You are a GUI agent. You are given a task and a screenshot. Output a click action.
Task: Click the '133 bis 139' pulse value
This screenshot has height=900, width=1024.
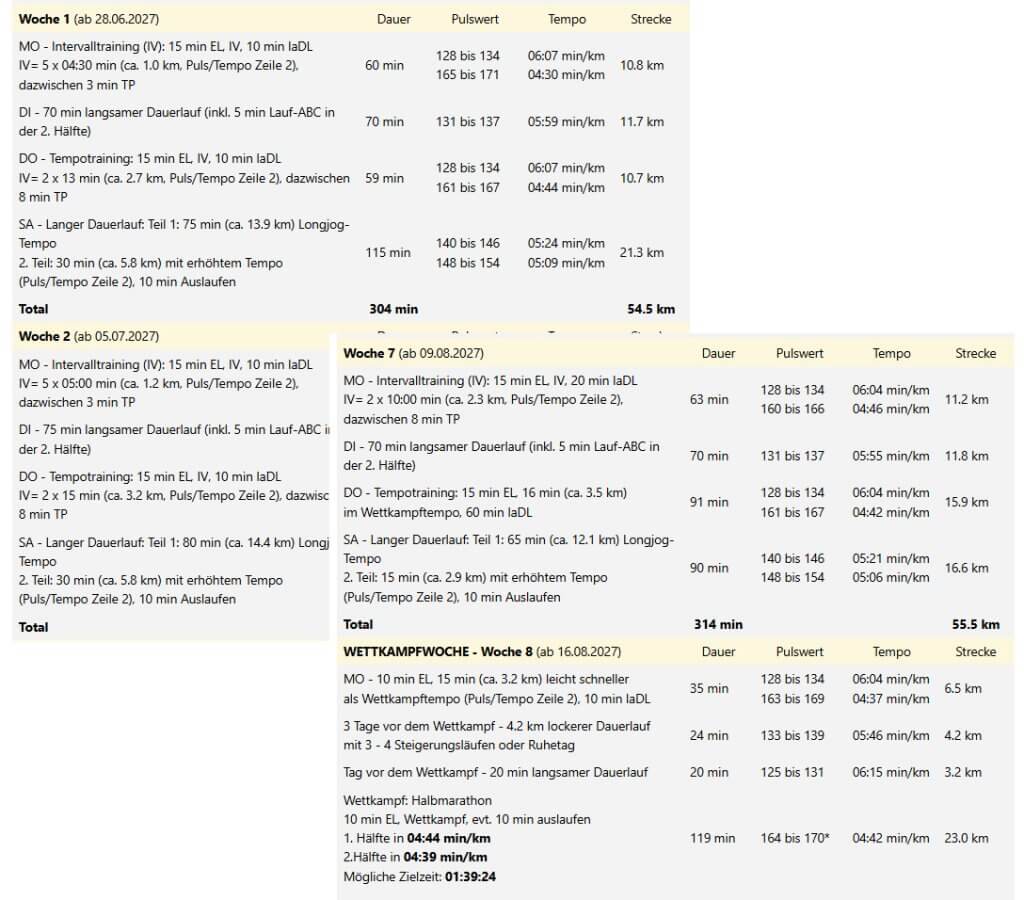coord(792,735)
